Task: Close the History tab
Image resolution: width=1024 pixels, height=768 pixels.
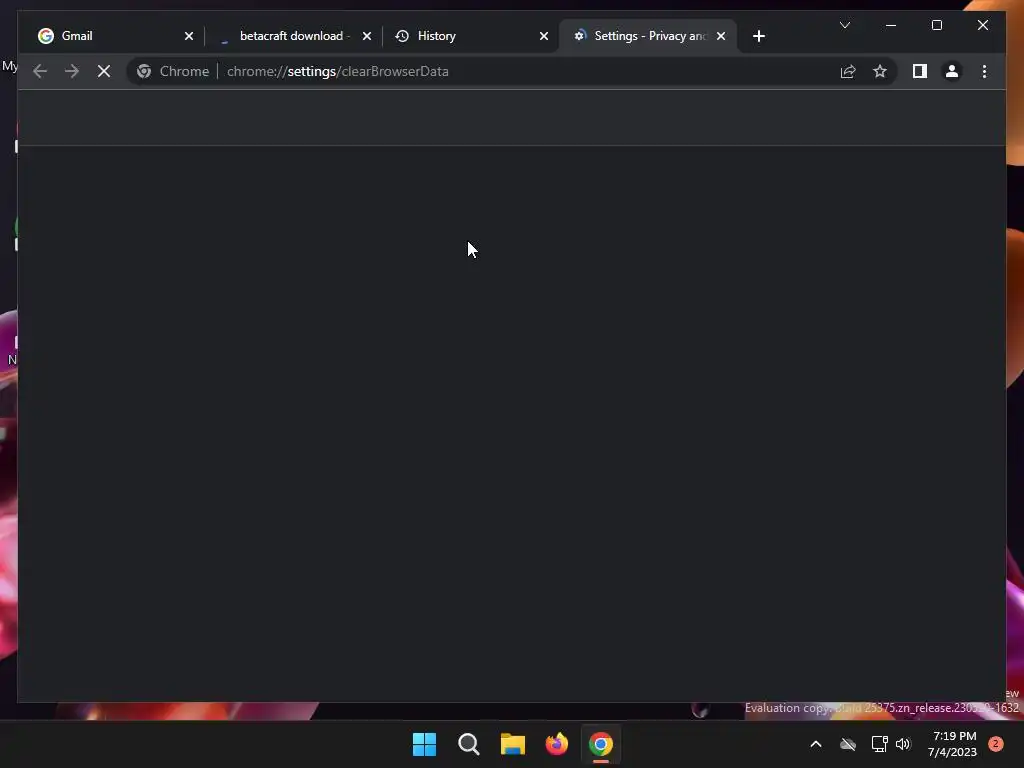Action: [x=543, y=36]
